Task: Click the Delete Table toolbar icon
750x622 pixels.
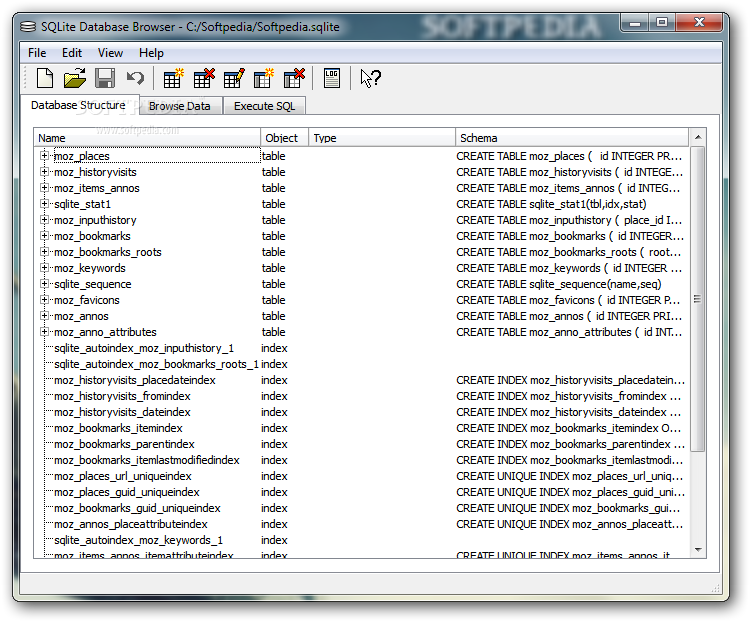Action: pyautogui.click(x=204, y=78)
